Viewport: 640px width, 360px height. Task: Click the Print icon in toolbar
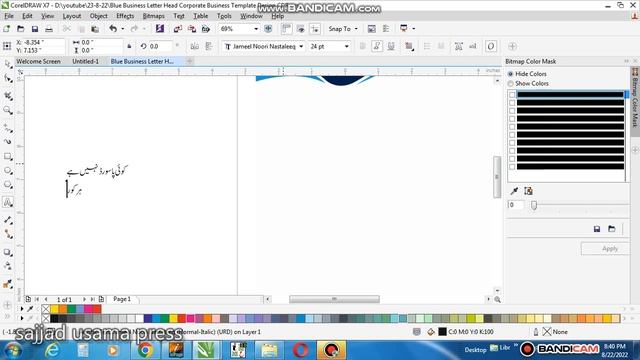click(49, 29)
